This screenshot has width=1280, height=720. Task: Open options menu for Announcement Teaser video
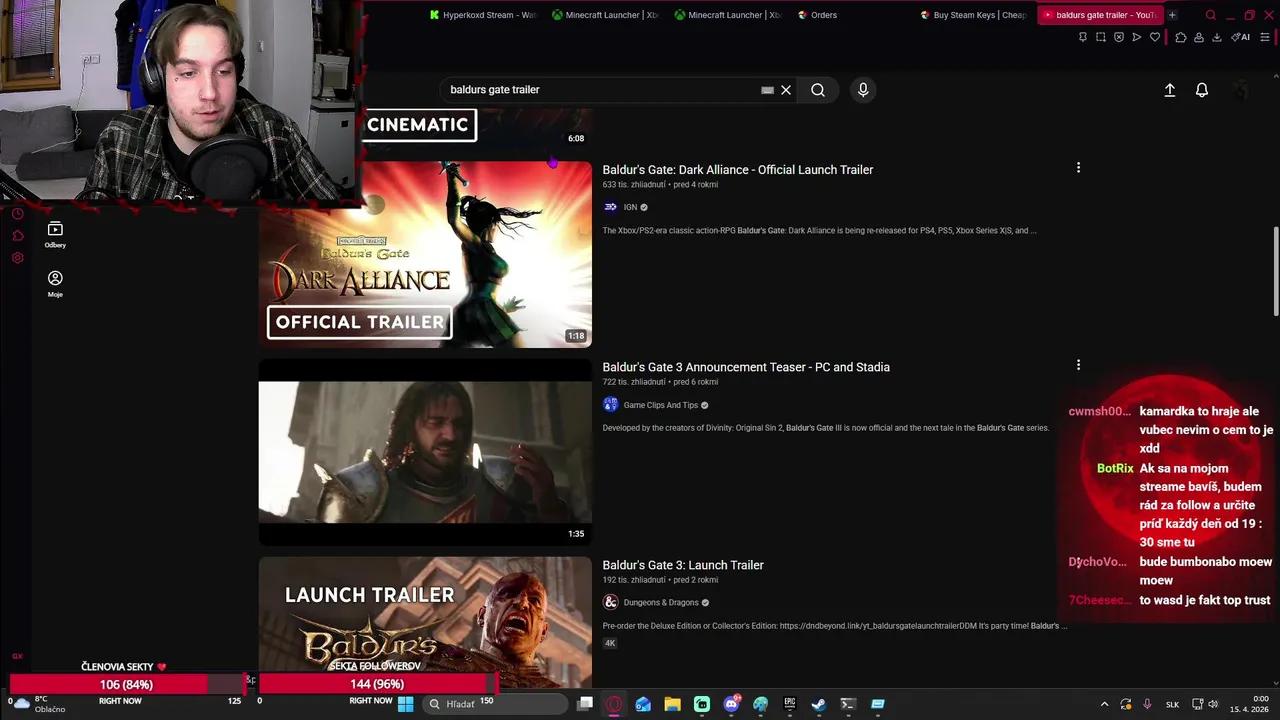[x=1078, y=365]
